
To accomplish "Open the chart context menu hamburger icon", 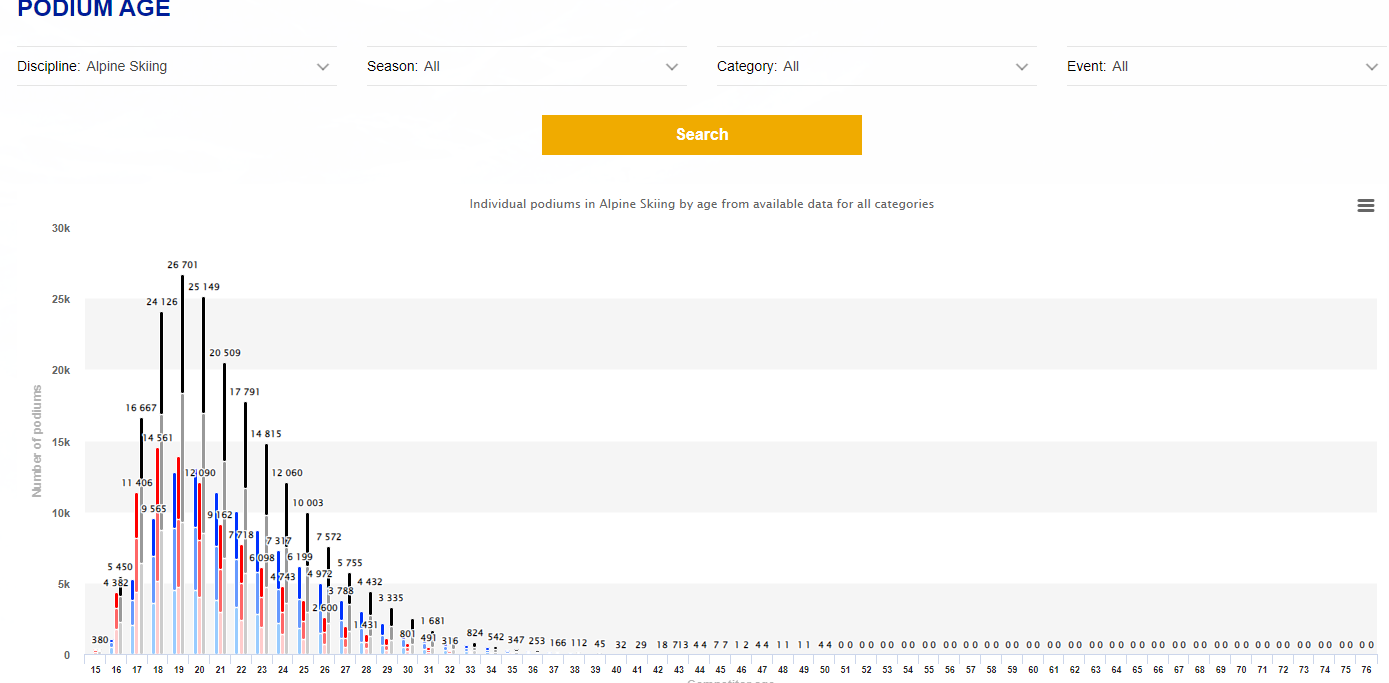I will pos(1365,205).
